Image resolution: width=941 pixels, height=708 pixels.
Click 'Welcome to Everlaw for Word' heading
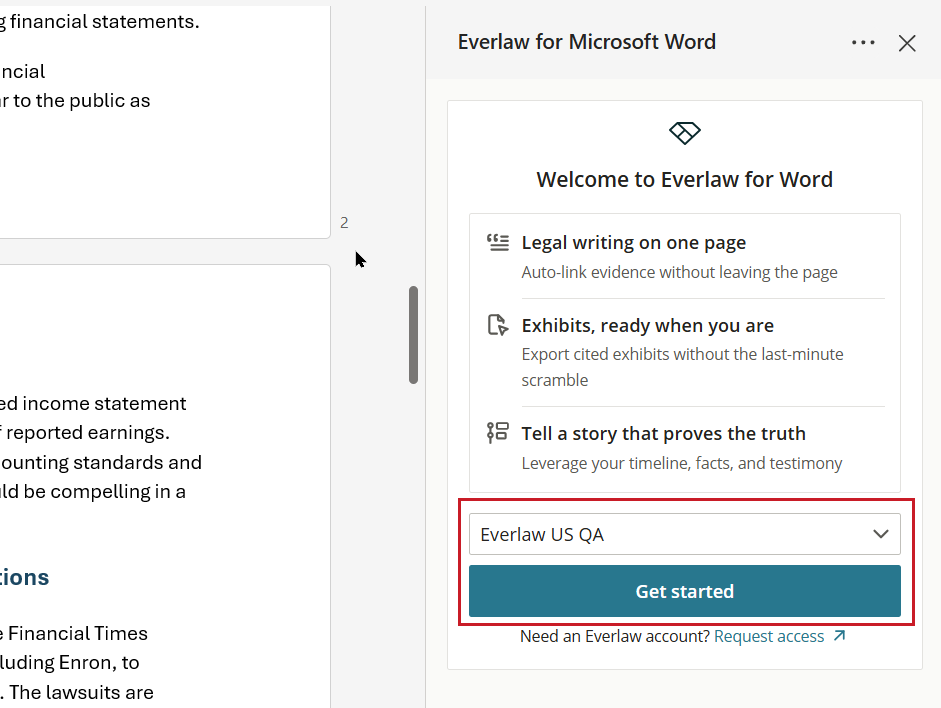(x=685, y=179)
